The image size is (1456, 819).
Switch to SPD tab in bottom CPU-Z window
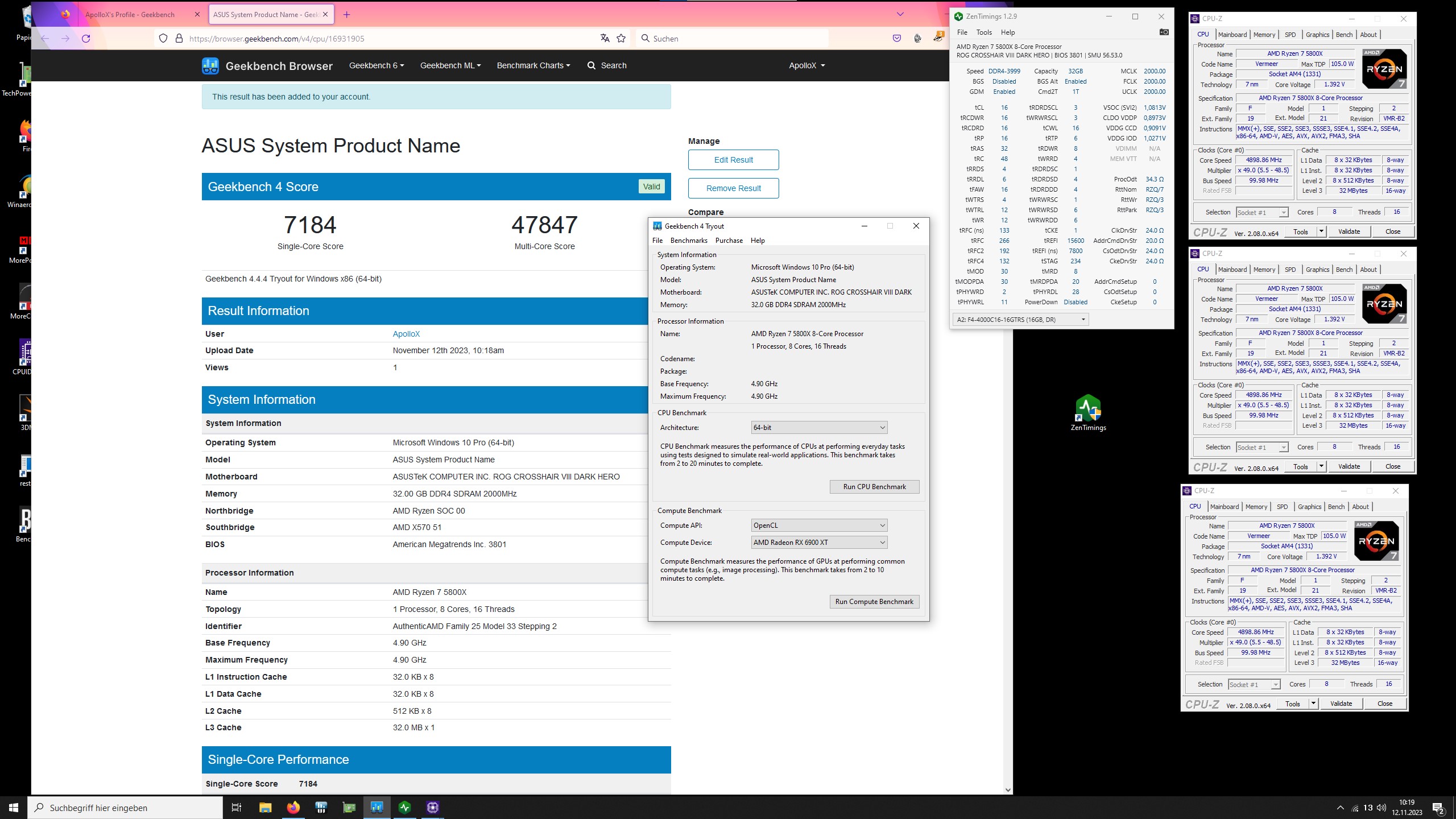pos(1282,507)
